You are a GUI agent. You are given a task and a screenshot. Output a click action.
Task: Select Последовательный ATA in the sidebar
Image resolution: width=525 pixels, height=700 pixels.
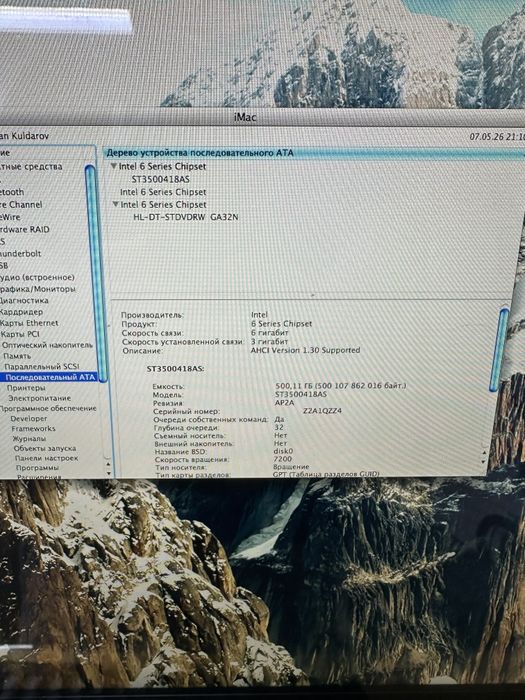(50, 377)
